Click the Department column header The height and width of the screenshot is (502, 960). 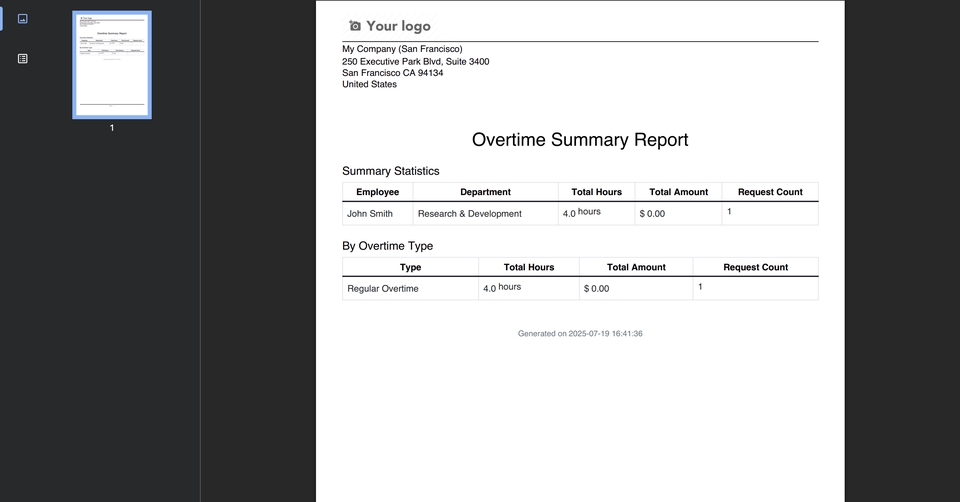point(485,192)
